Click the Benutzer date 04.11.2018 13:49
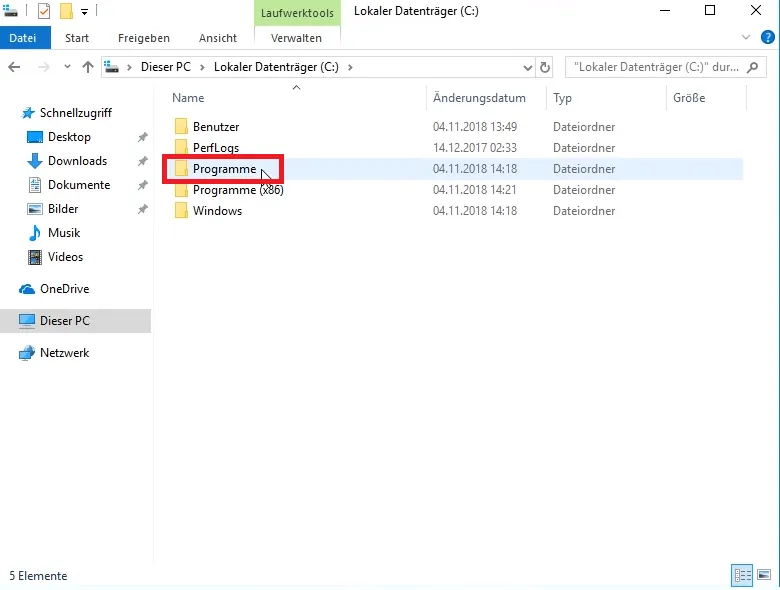Screen dimensions: 780x590 click(x=475, y=127)
